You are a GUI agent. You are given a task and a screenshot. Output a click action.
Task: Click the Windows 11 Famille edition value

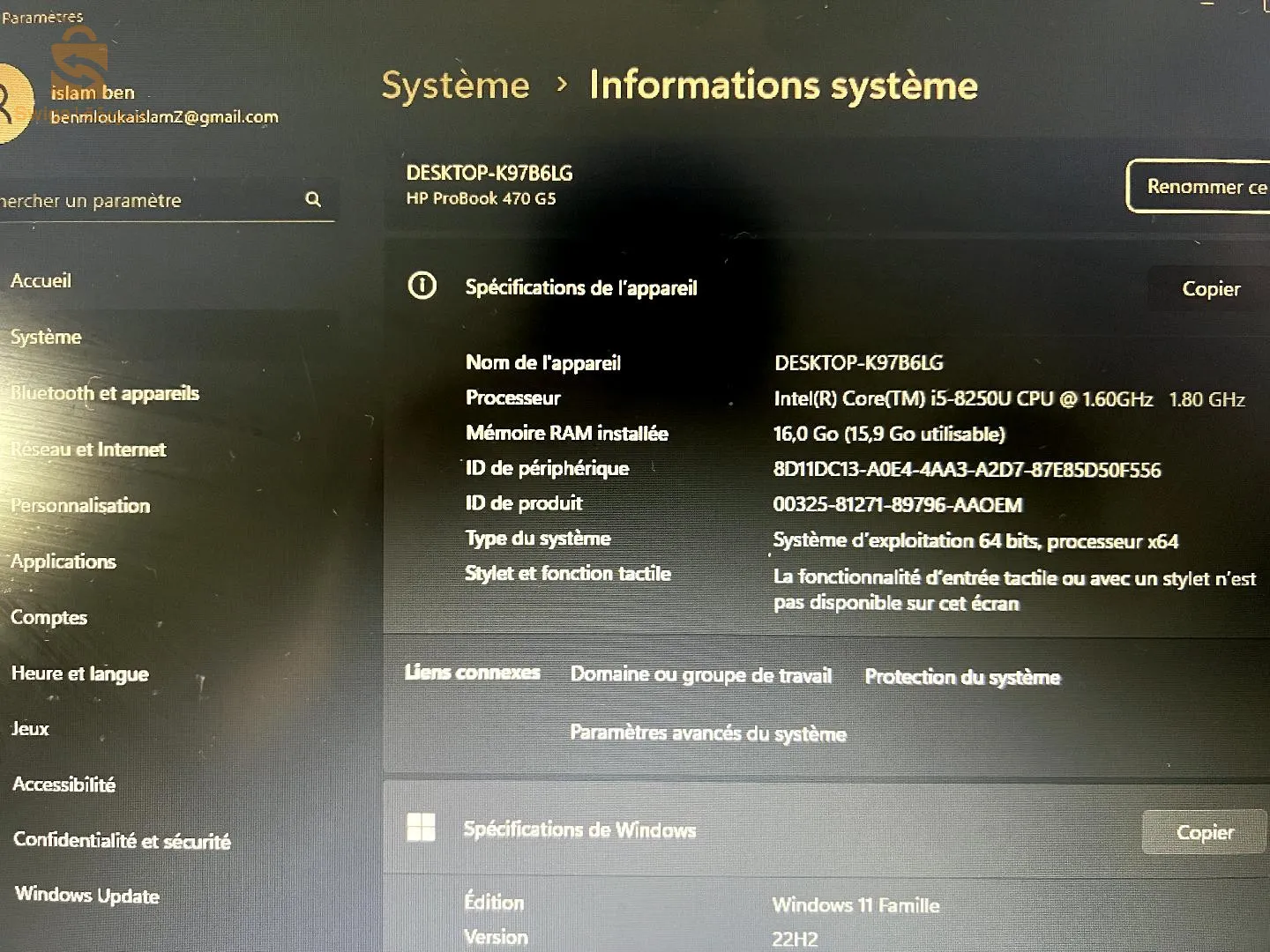(856, 905)
